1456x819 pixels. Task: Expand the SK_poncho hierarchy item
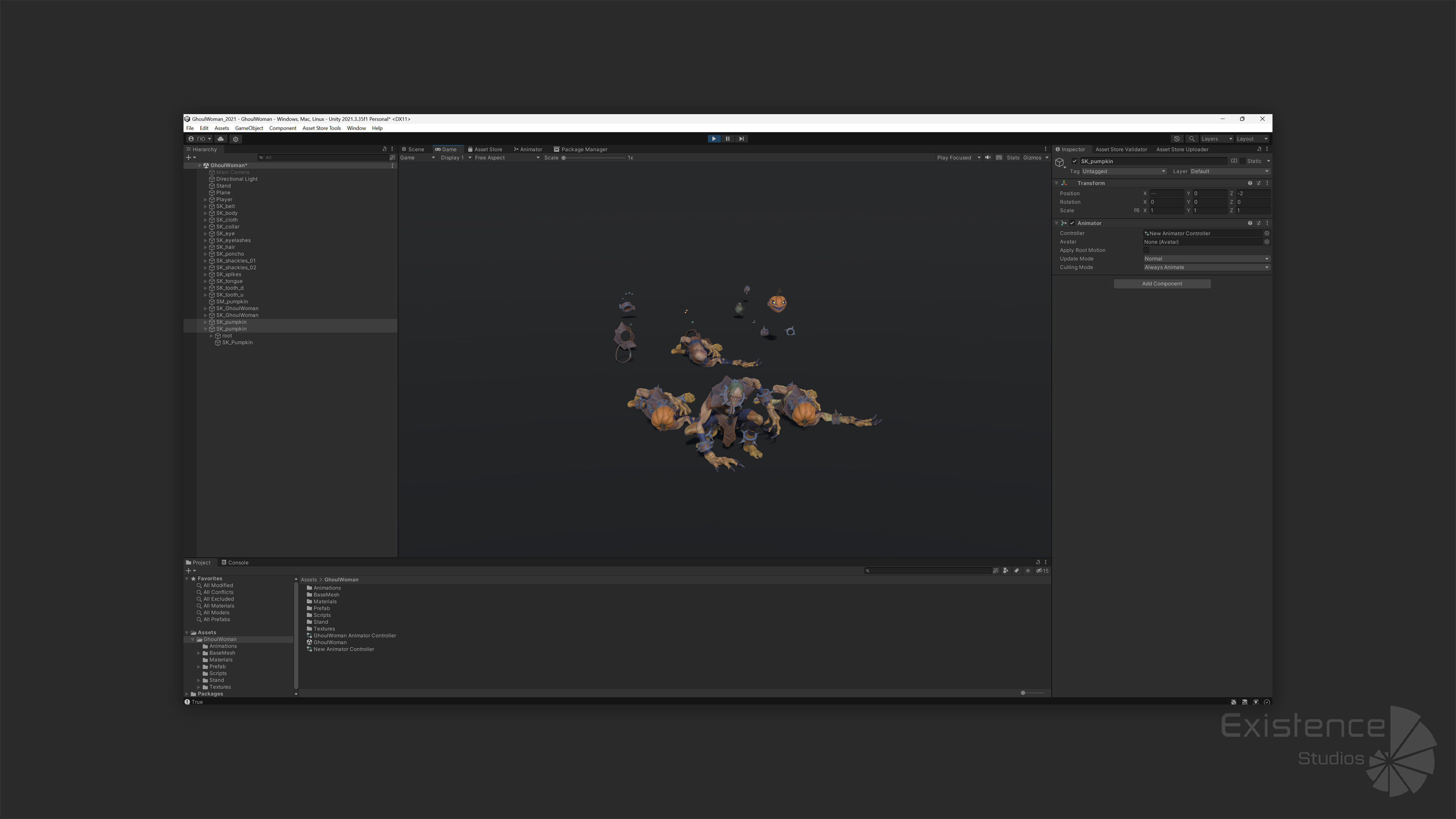click(x=206, y=254)
